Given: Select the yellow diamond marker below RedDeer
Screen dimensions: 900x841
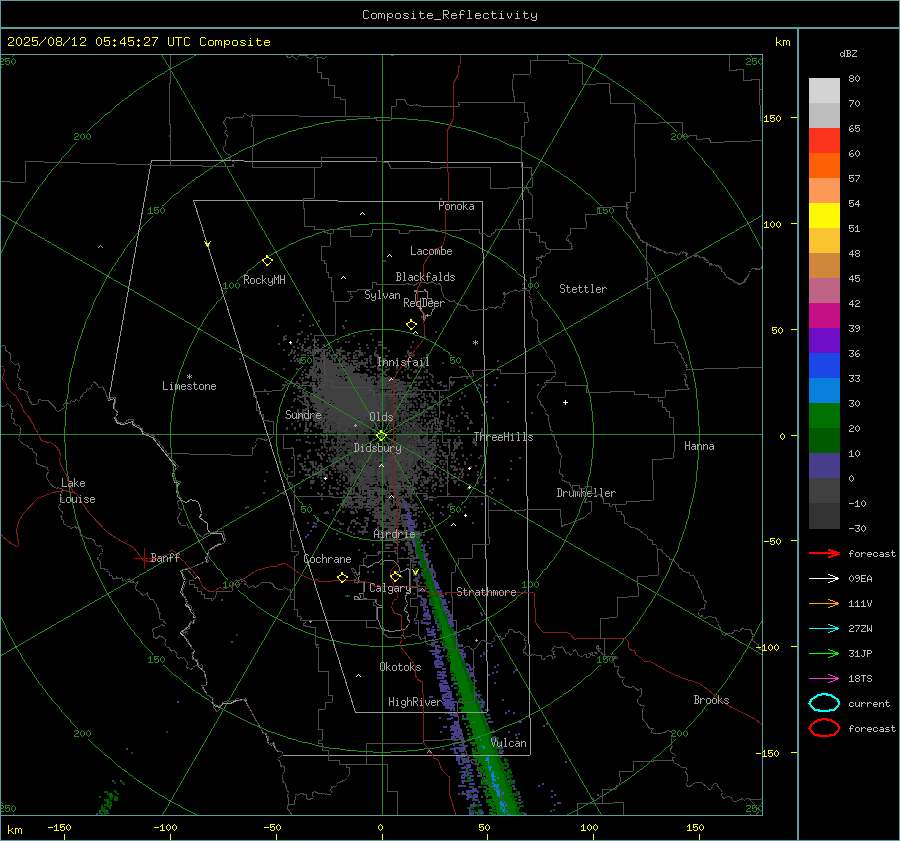Looking at the screenshot, I should [411, 325].
